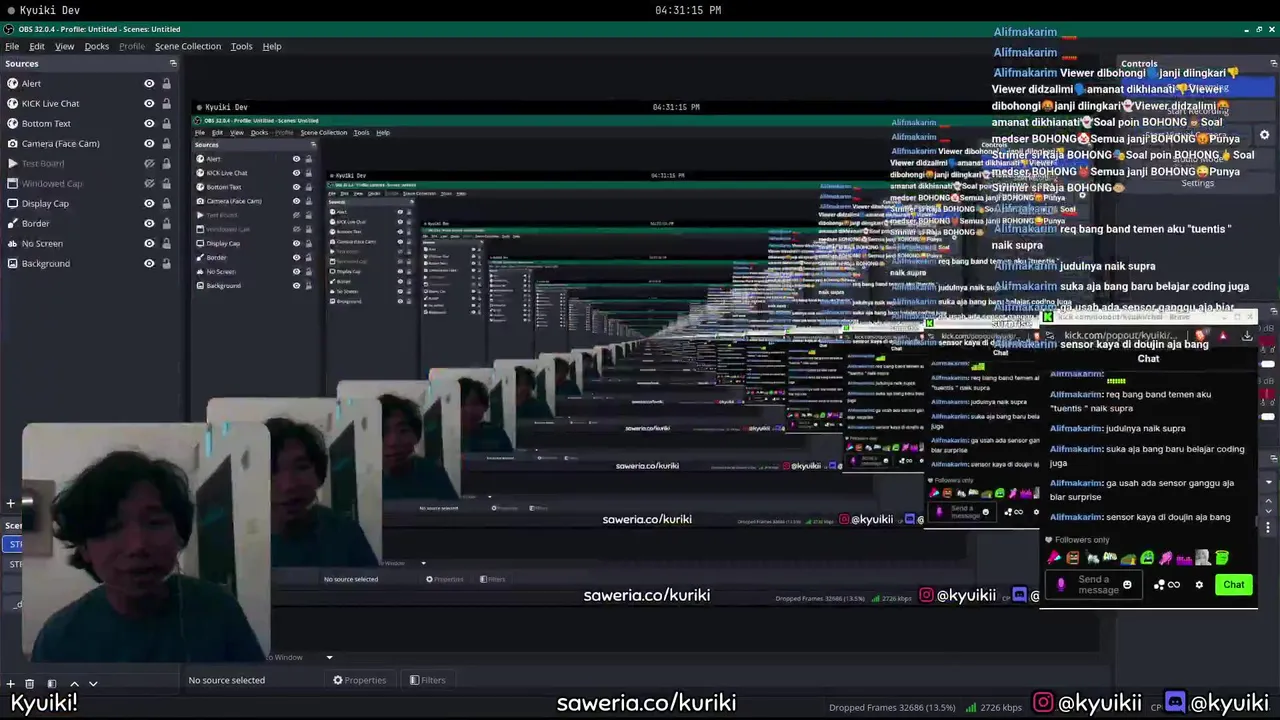This screenshot has width=1280, height=720.
Task: Open chat settings gear in Kick popup
Action: click(1199, 585)
